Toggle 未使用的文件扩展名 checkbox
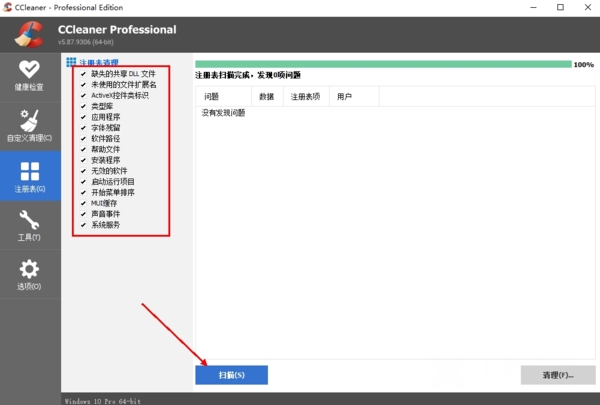The width and height of the screenshot is (600, 405). 83,85
